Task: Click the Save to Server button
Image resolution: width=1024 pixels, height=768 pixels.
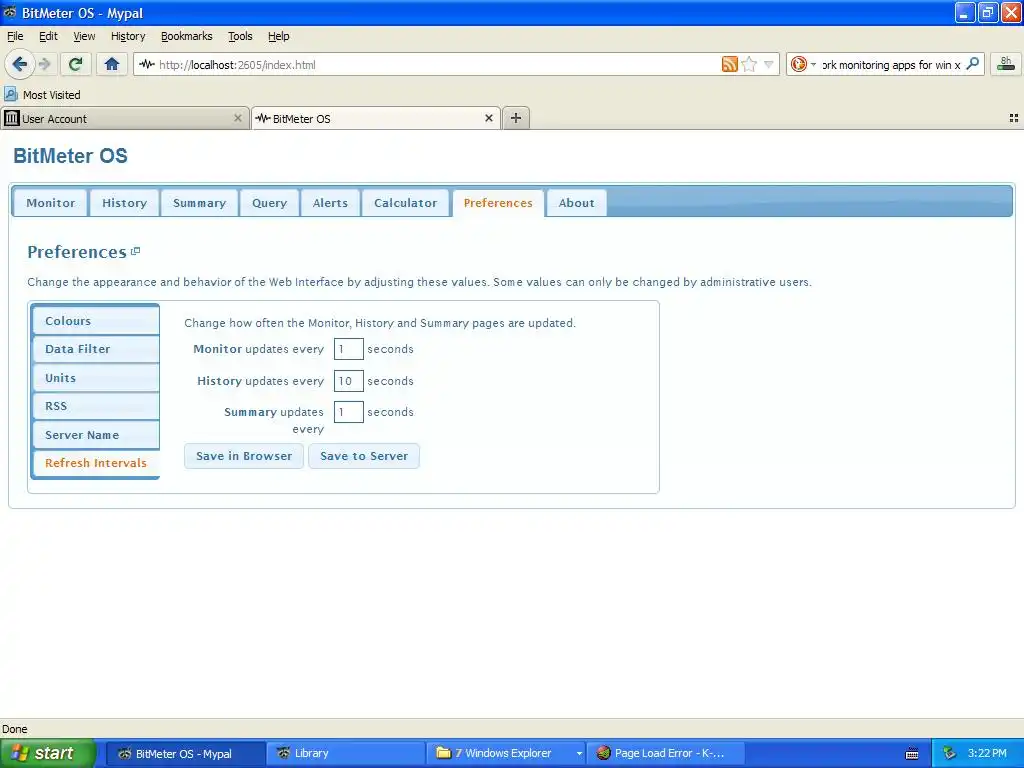Action: [x=364, y=456]
